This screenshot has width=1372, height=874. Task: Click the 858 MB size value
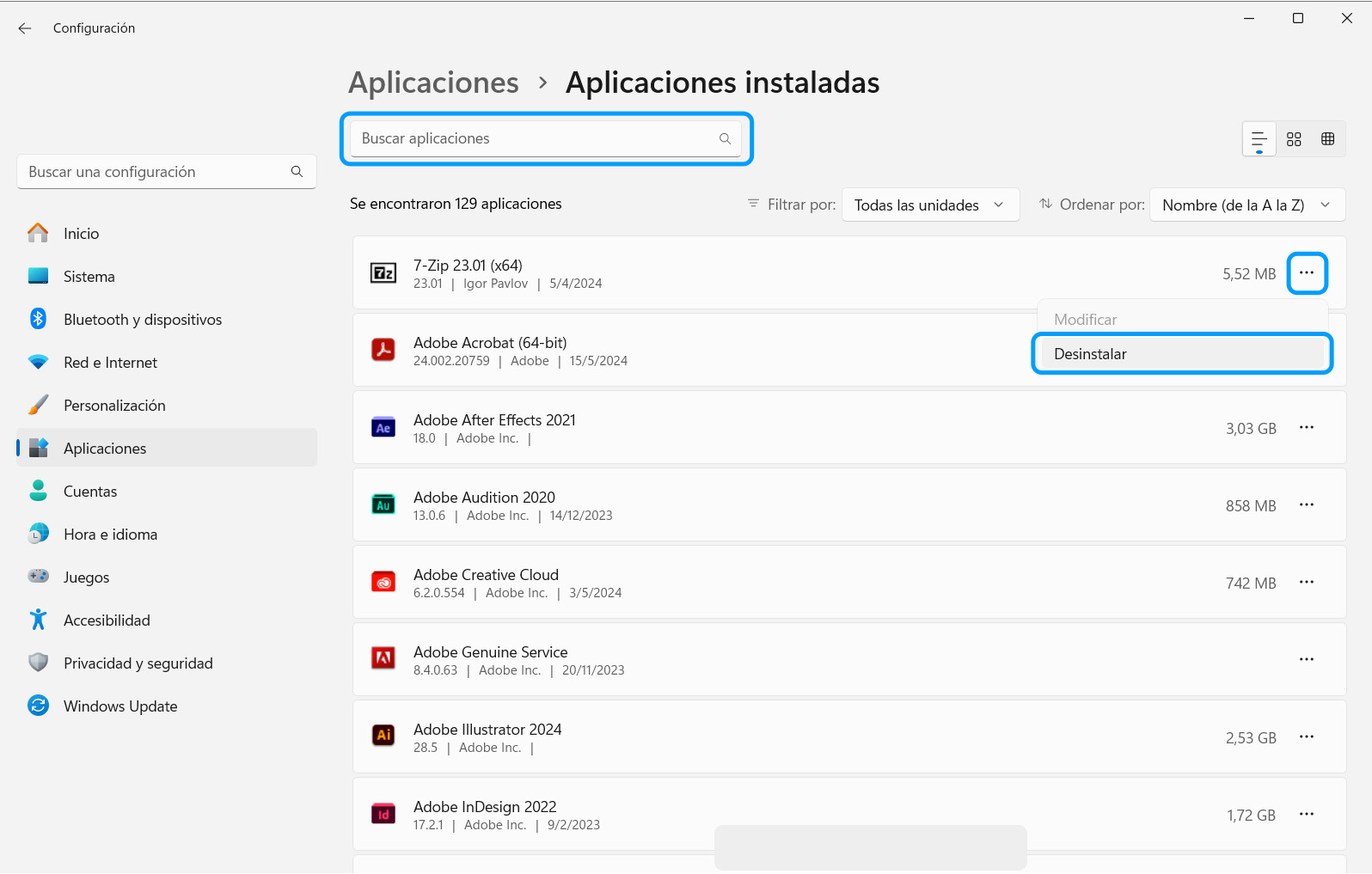tap(1251, 506)
